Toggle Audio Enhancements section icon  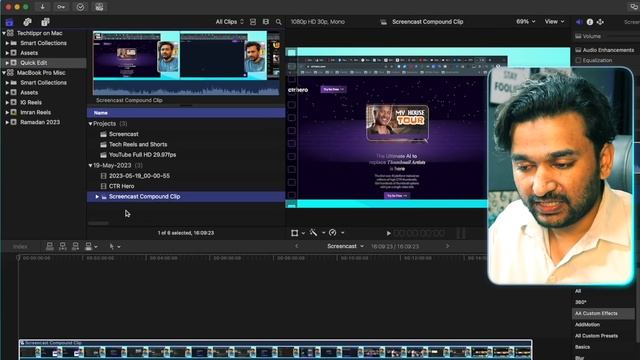point(578,50)
